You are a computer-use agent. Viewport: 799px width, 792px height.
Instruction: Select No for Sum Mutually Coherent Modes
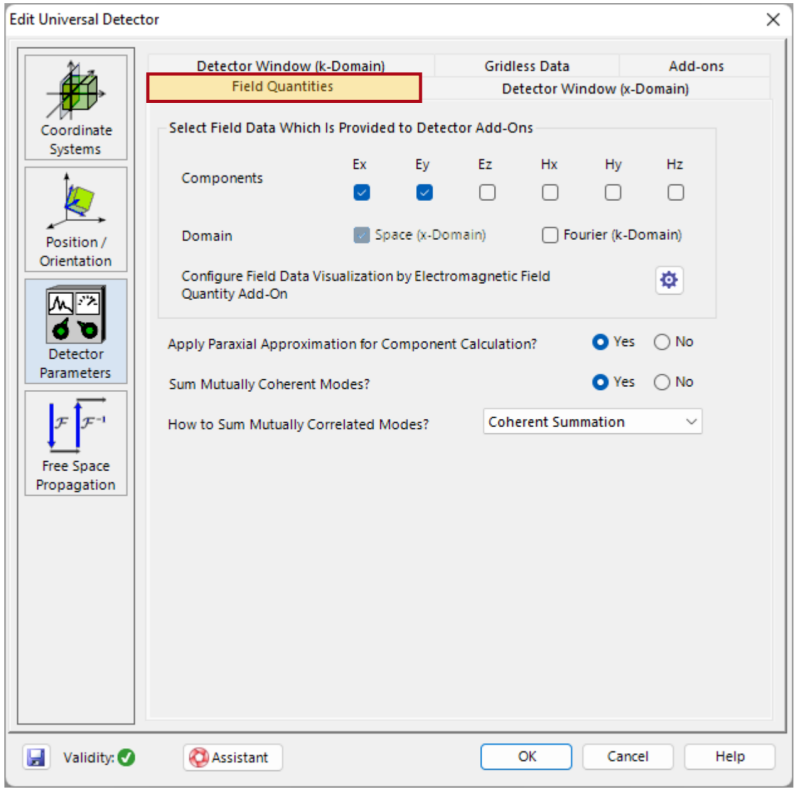(x=661, y=382)
